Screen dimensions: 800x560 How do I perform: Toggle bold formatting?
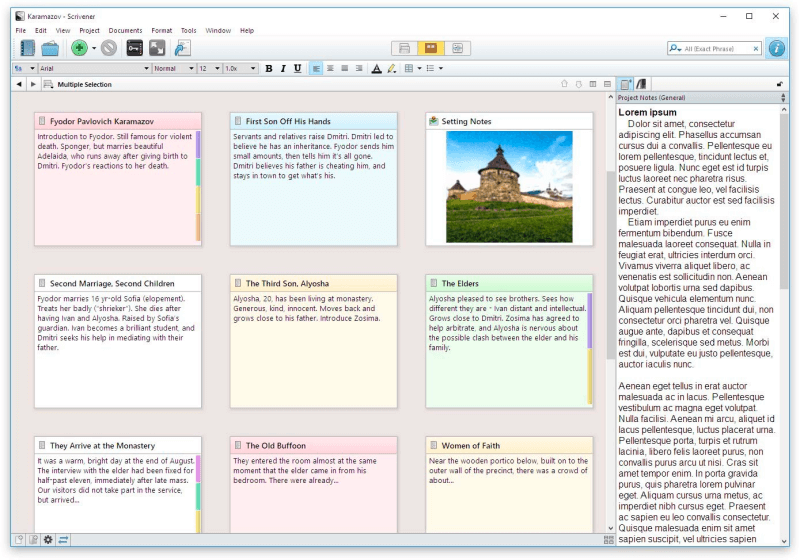[268, 68]
